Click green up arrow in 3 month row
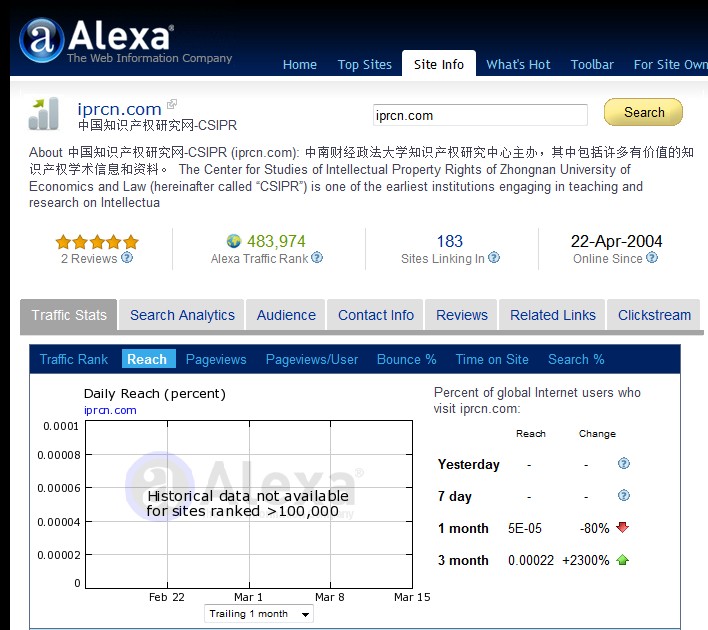This screenshot has height=630, width=708. tap(623, 560)
